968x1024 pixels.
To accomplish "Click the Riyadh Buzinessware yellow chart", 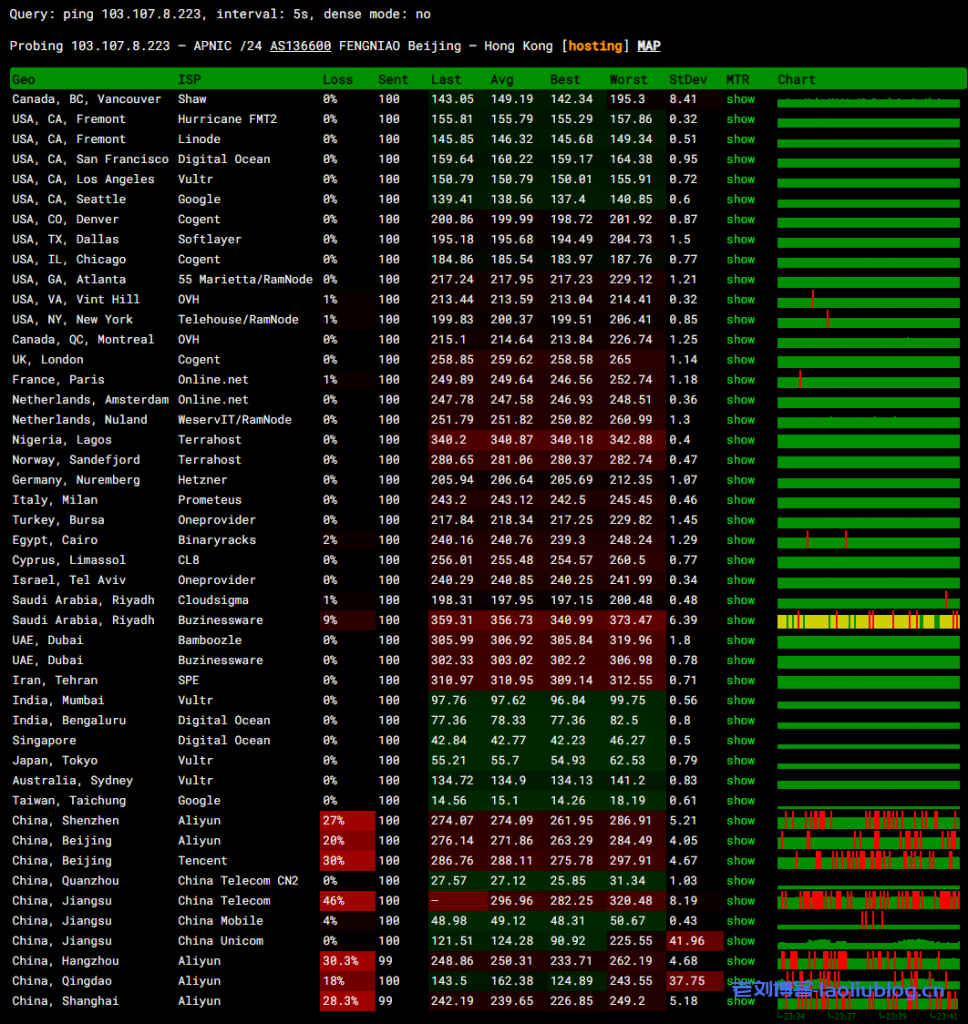I will coord(868,621).
